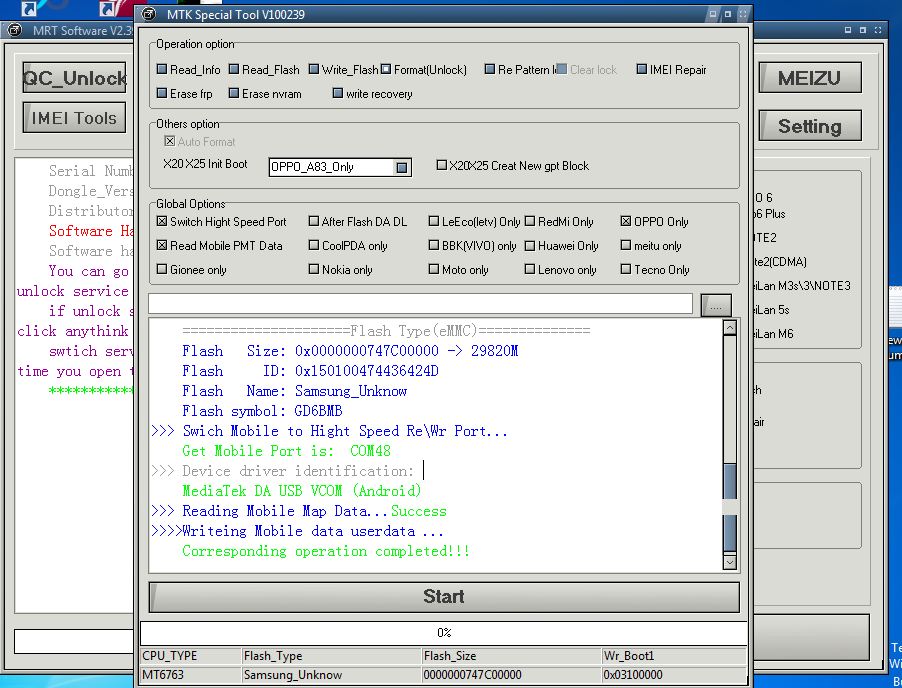The height and width of the screenshot is (688, 902).
Task: Select the QC_Unlock button
Action: click(74, 78)
